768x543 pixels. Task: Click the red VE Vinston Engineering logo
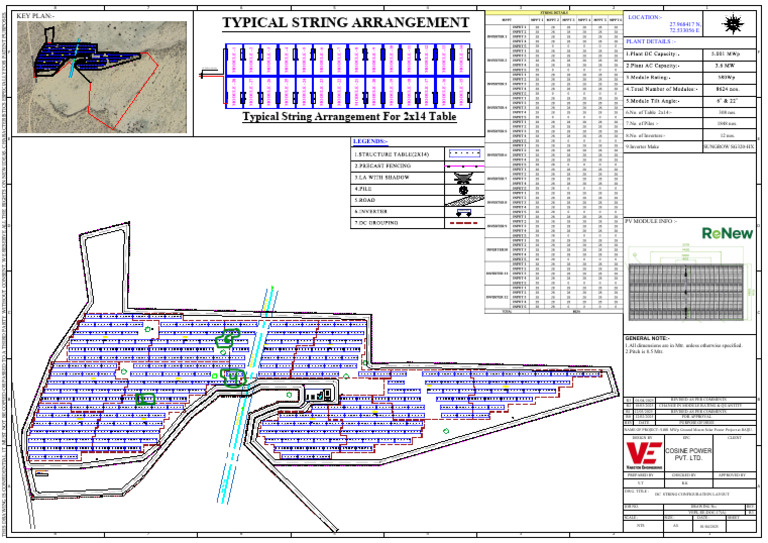click(644, 455)
